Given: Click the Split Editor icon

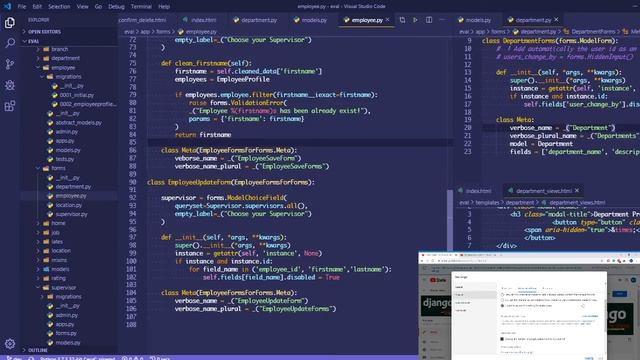Looking at the screenshot, I should click(429, 20).
